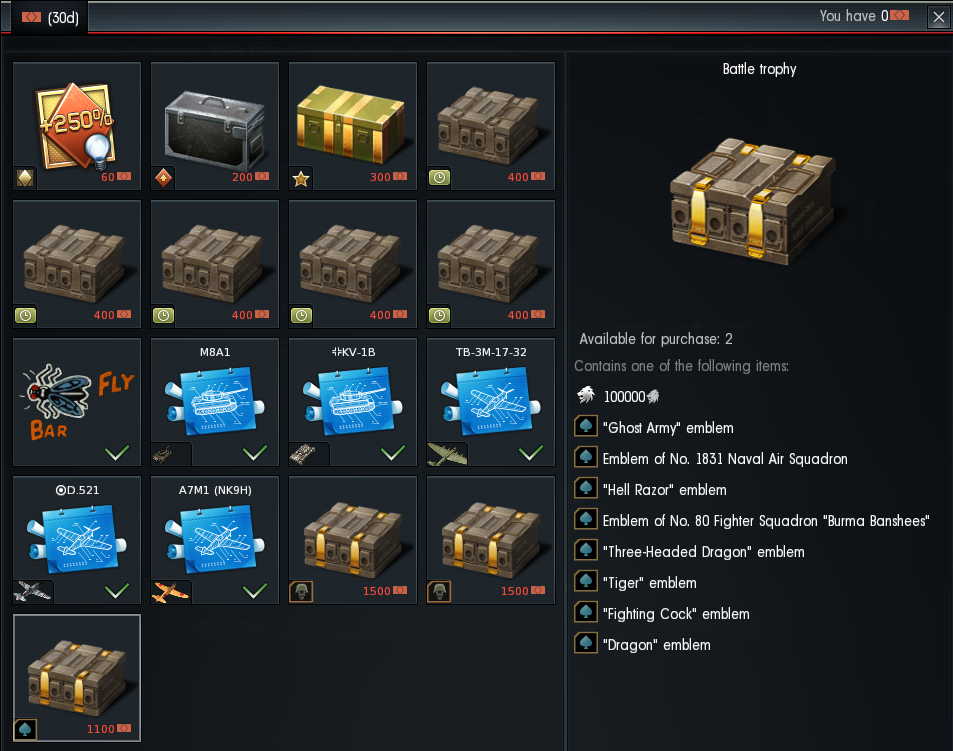Select the emblem trophy crate costing 1100

pyautogui.click(x=77, y=677)
